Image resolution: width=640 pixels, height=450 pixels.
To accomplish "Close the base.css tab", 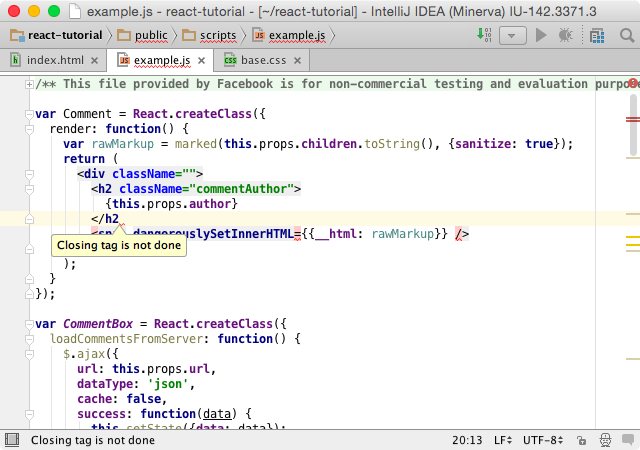I will (x=298, y=60).
